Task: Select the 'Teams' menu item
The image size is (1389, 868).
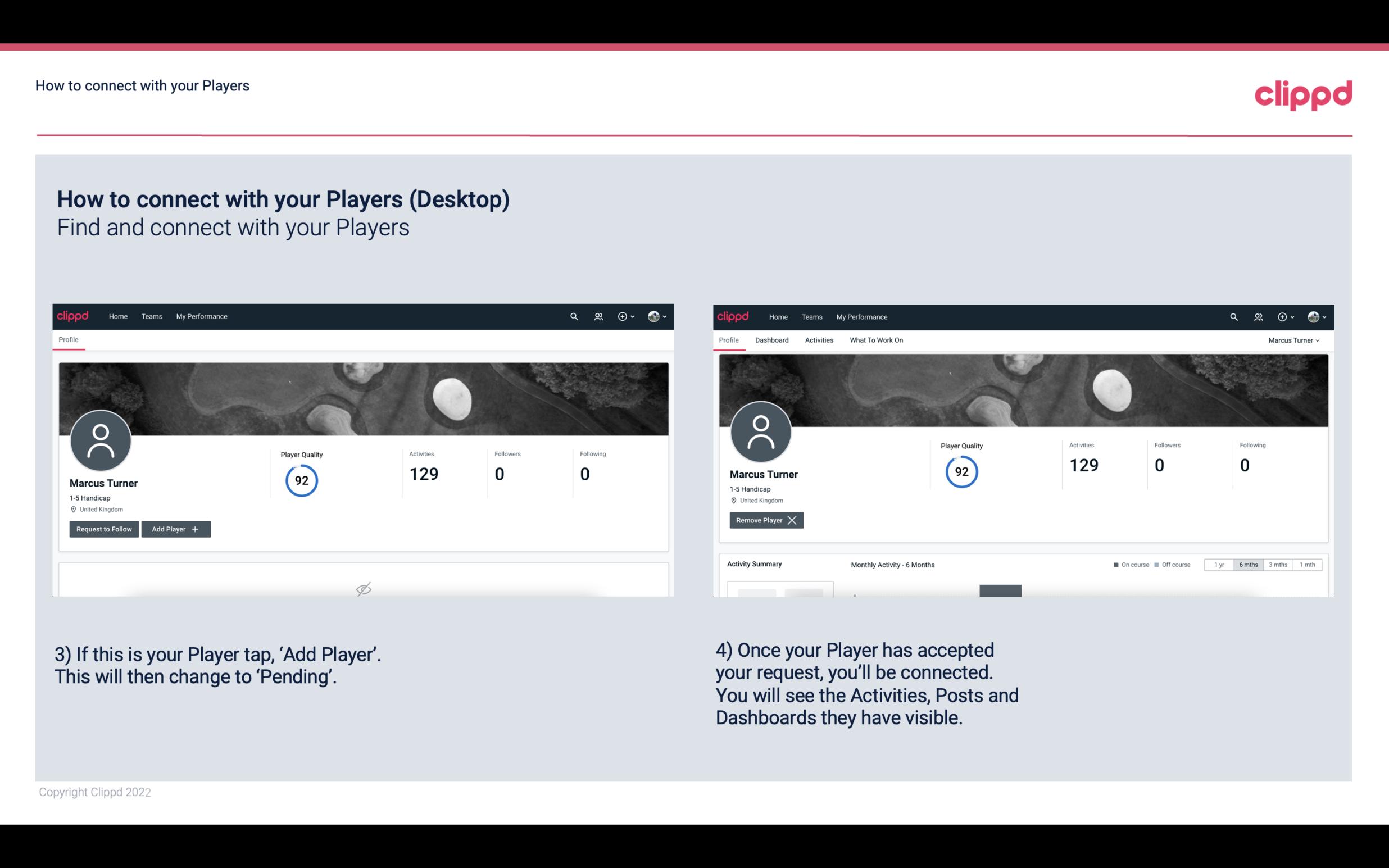Action: coord(150,316)
